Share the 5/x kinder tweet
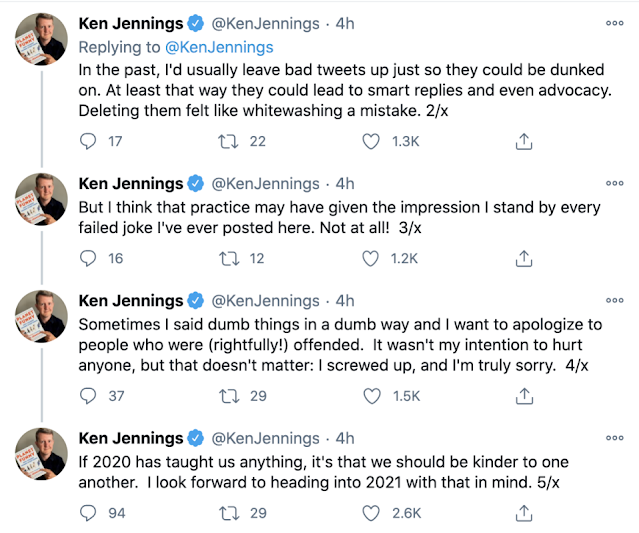 tap(522, 513)
